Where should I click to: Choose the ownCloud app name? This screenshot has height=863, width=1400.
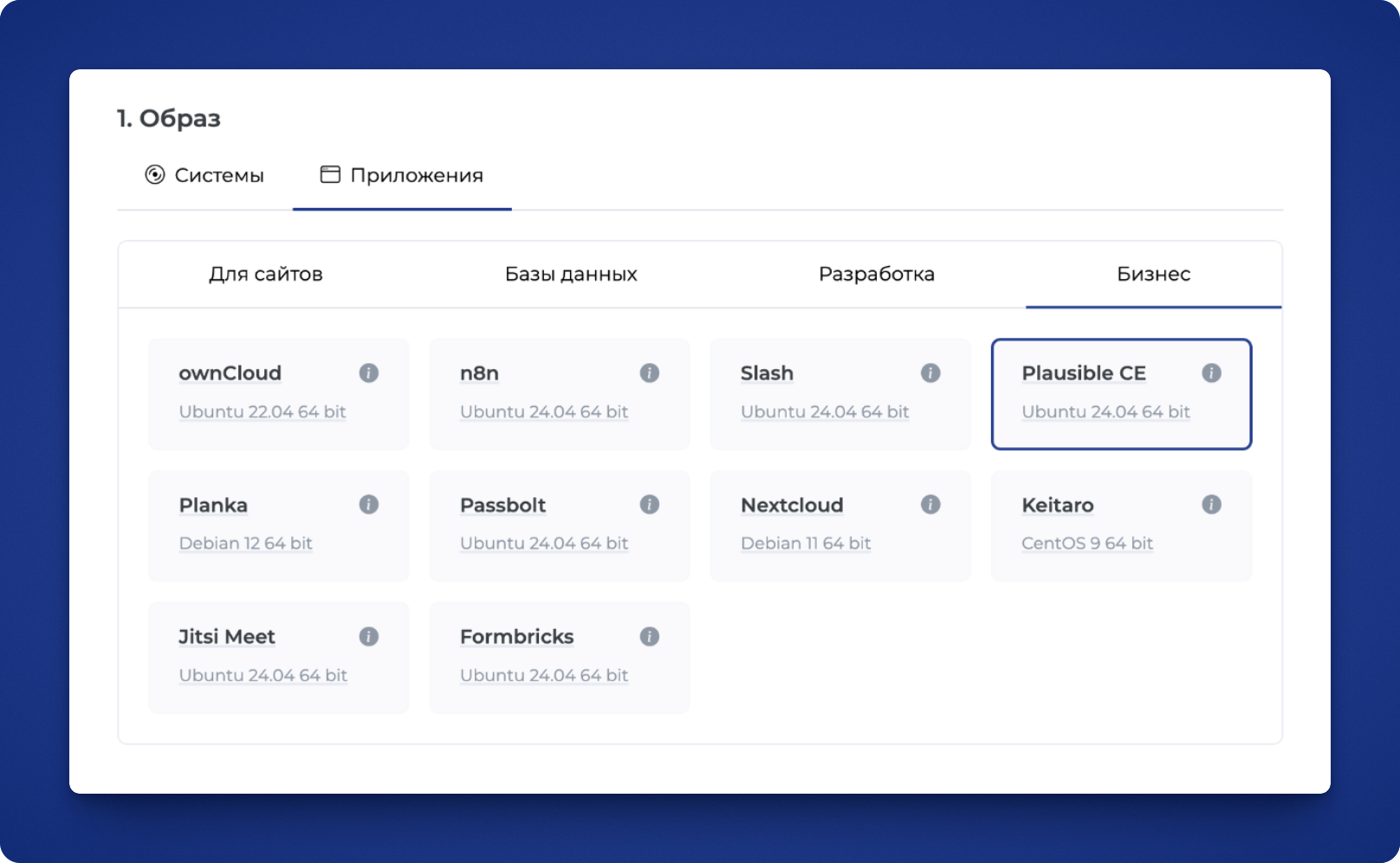click(230, 373)
